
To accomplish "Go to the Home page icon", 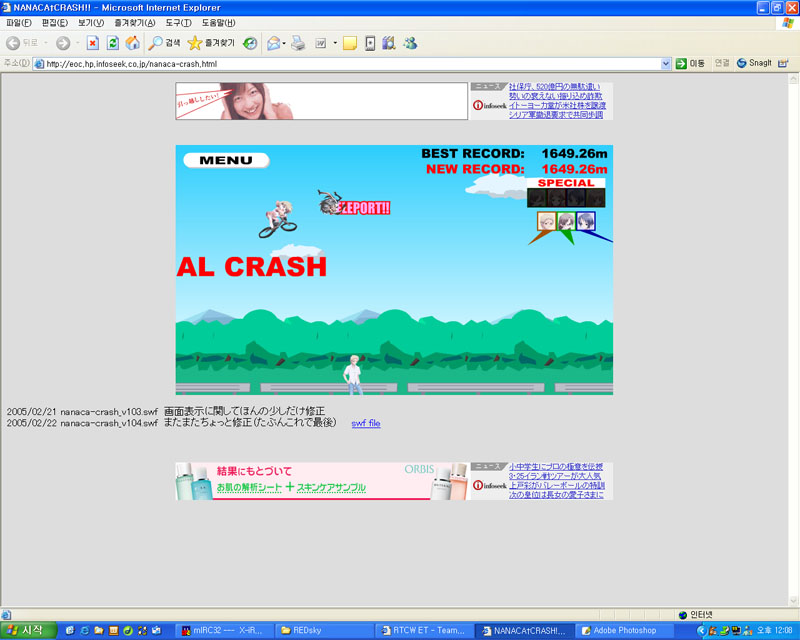I will click(x=131, y=43).
